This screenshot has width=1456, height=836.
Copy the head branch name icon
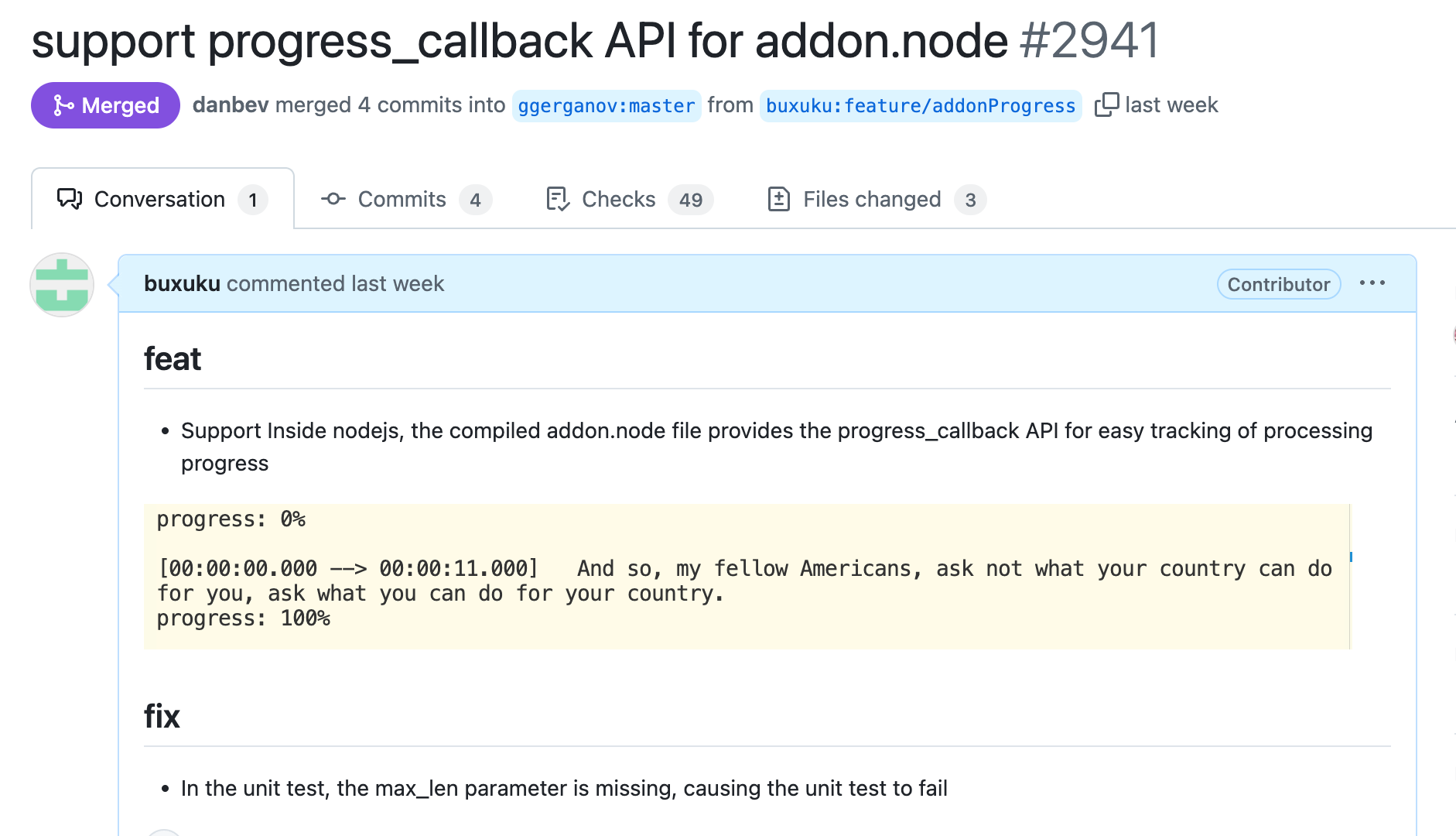coord(1106,104)
